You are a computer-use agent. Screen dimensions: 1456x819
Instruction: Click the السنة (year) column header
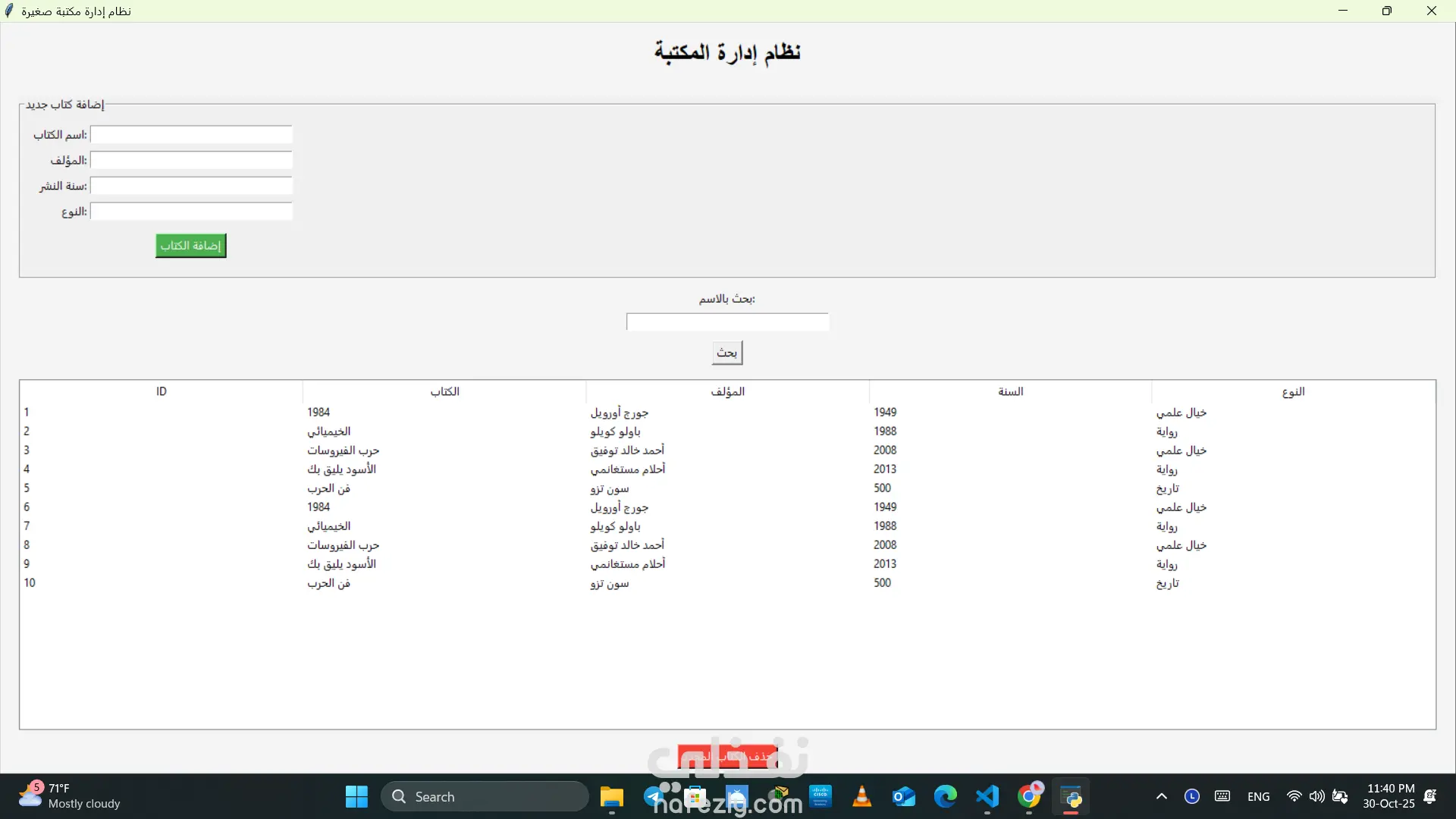1010,391
